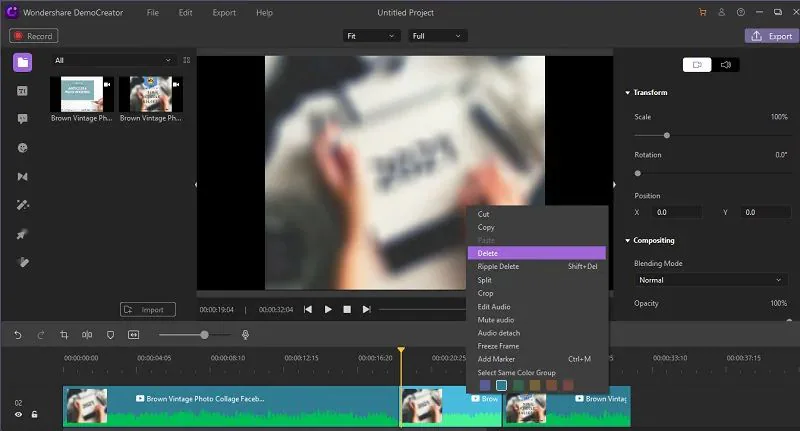Screen dimensions: 800x431
Task: Open the Export menu
Action: pos(224,13)
